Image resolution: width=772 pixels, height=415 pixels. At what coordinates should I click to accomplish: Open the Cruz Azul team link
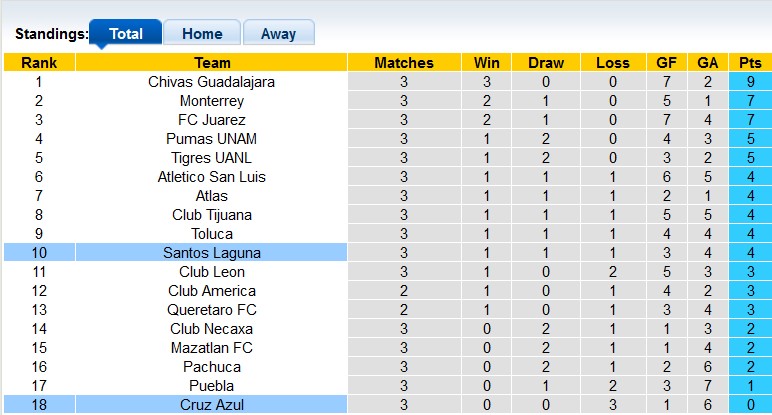(212, 405)
